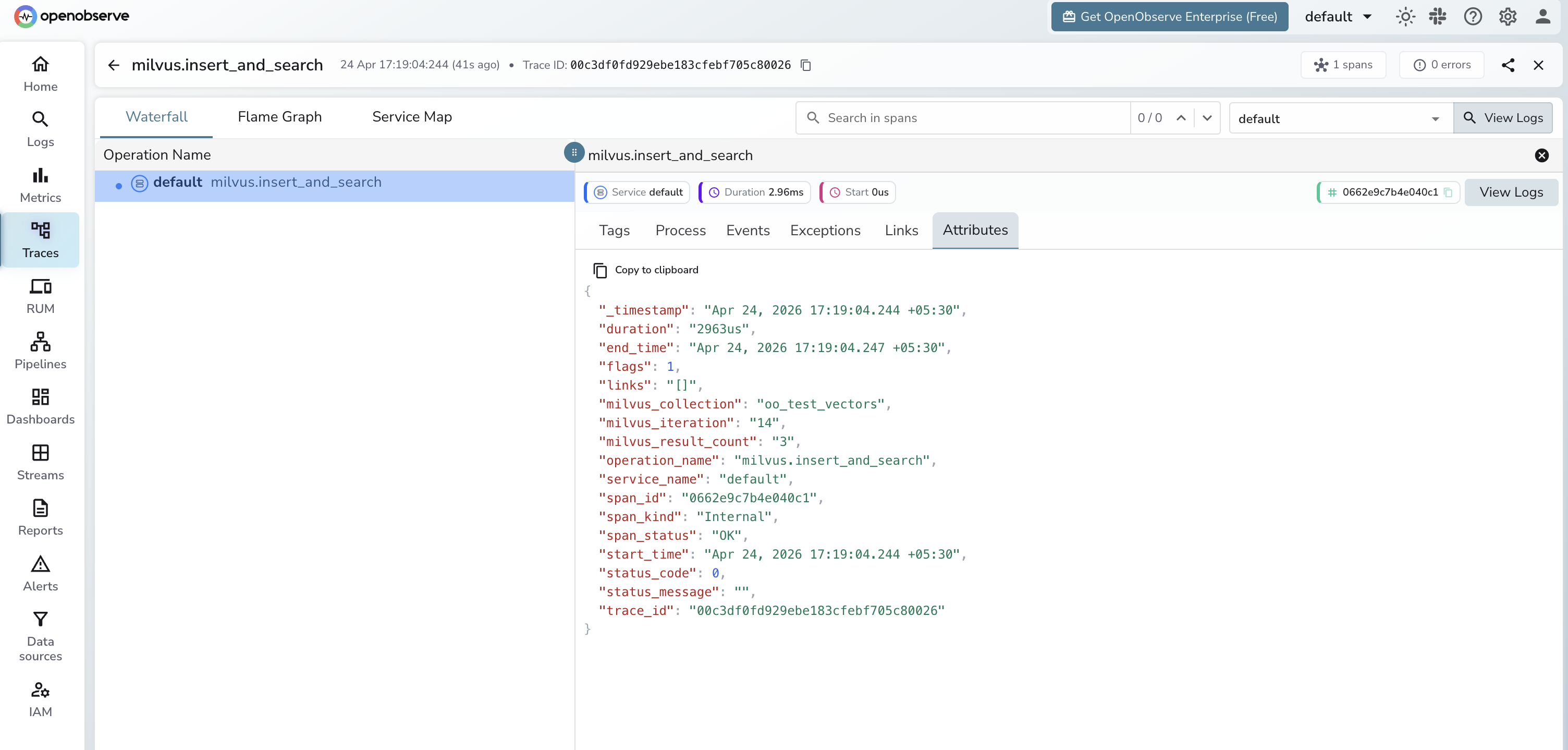
Task: Go to Dashboards
Action: click(x=40, y=406)
